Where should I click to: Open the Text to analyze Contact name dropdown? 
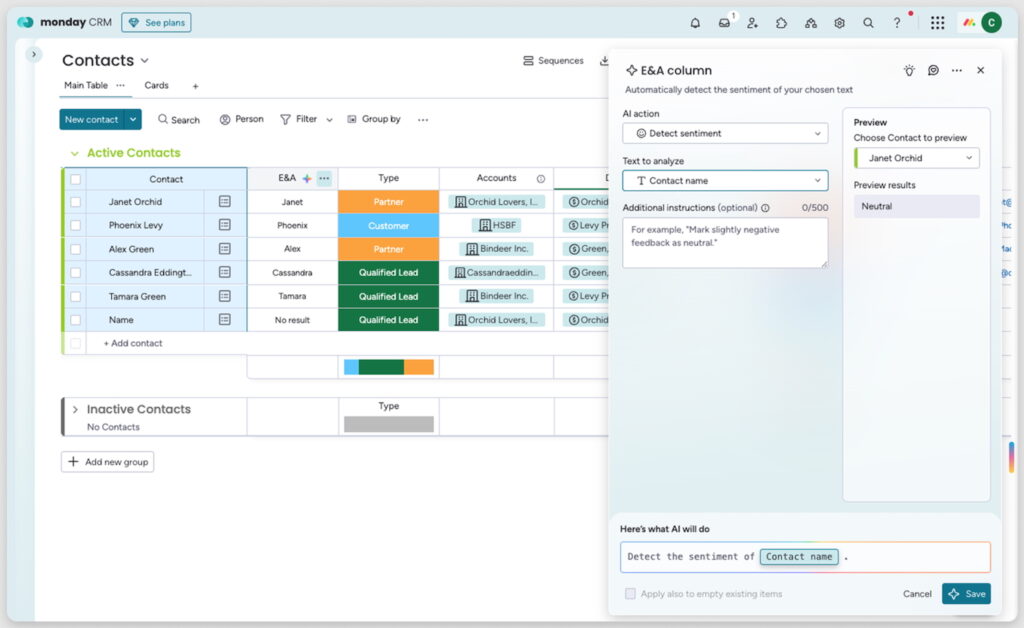(x=725, y=181)
